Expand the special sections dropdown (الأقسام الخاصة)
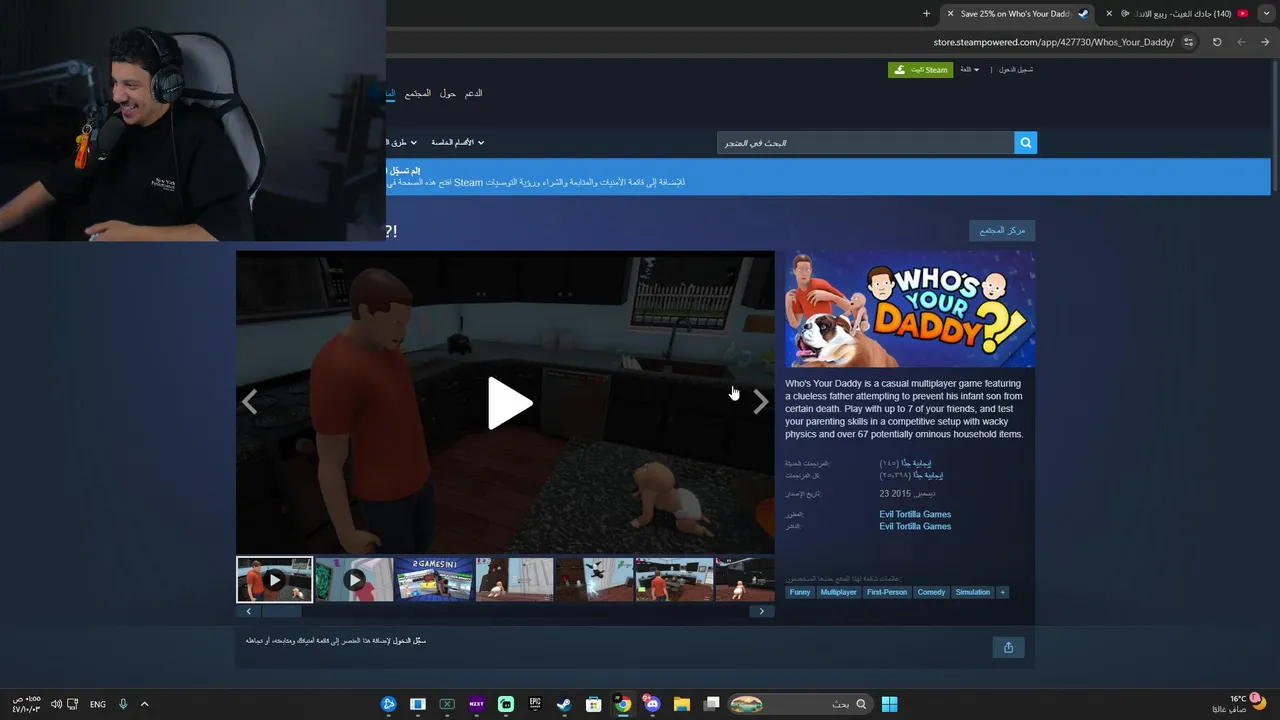Image resolution: width=1280 pixels, height=720 pixels. click(x=458, y=143)
